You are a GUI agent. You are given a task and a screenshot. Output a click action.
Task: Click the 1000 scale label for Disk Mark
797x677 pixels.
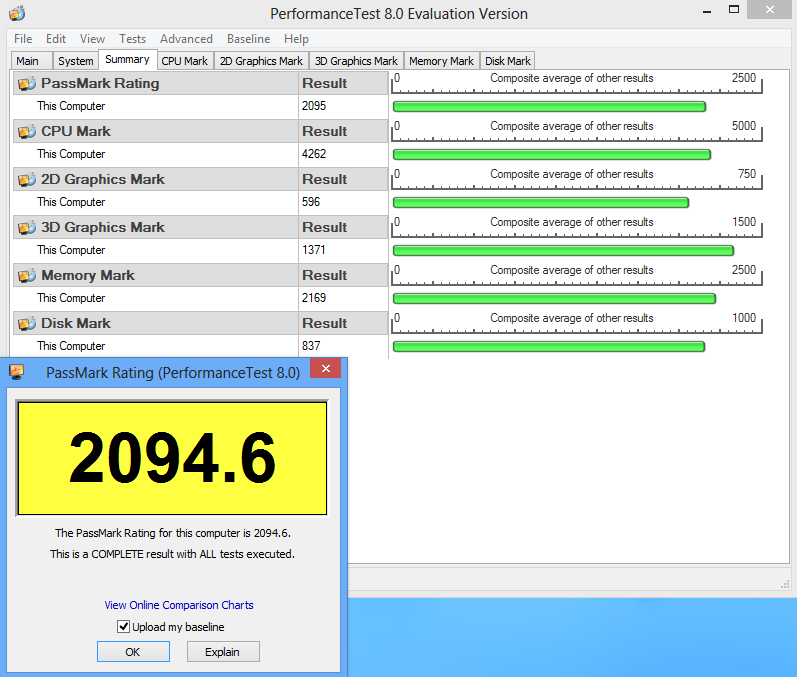(744, 318)
